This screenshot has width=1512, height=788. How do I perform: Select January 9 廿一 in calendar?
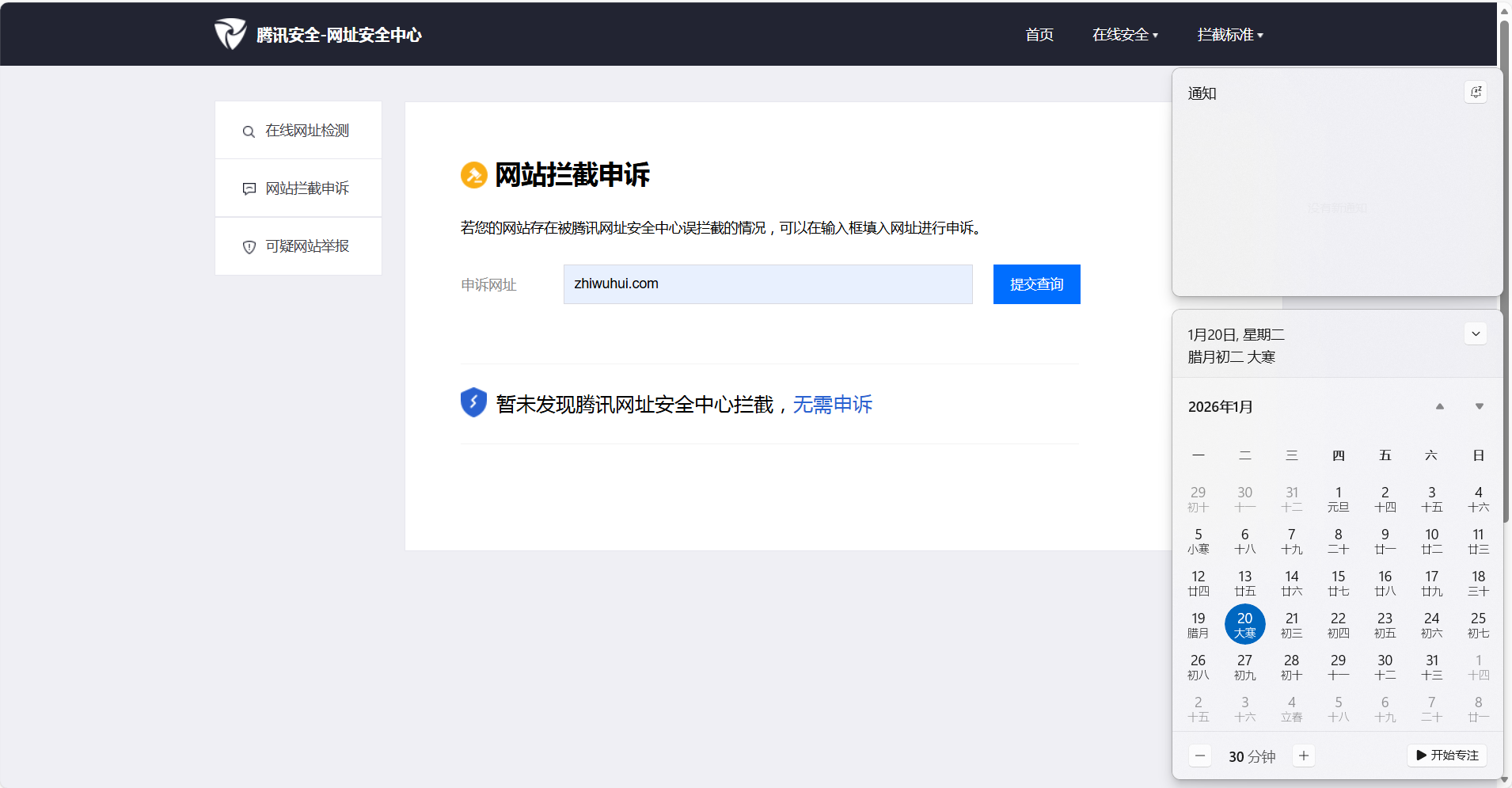(x=1385, y=541)
